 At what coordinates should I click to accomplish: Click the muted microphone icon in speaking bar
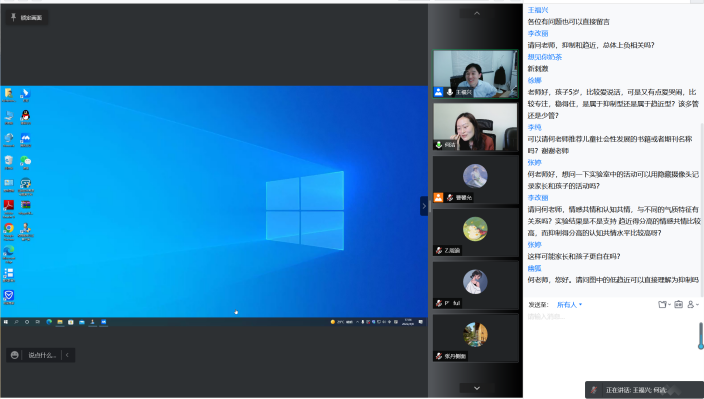click(594, 390)
